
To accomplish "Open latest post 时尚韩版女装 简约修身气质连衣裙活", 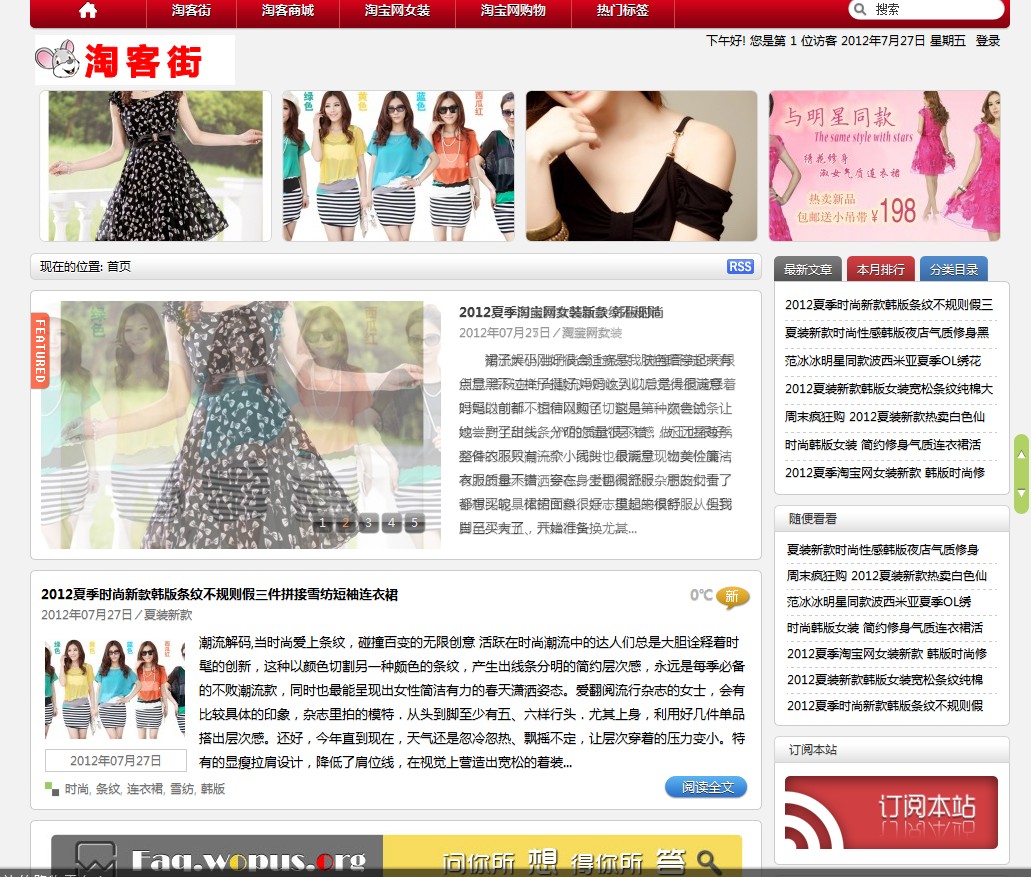I will pyautogui.click(x=883, y=445).
